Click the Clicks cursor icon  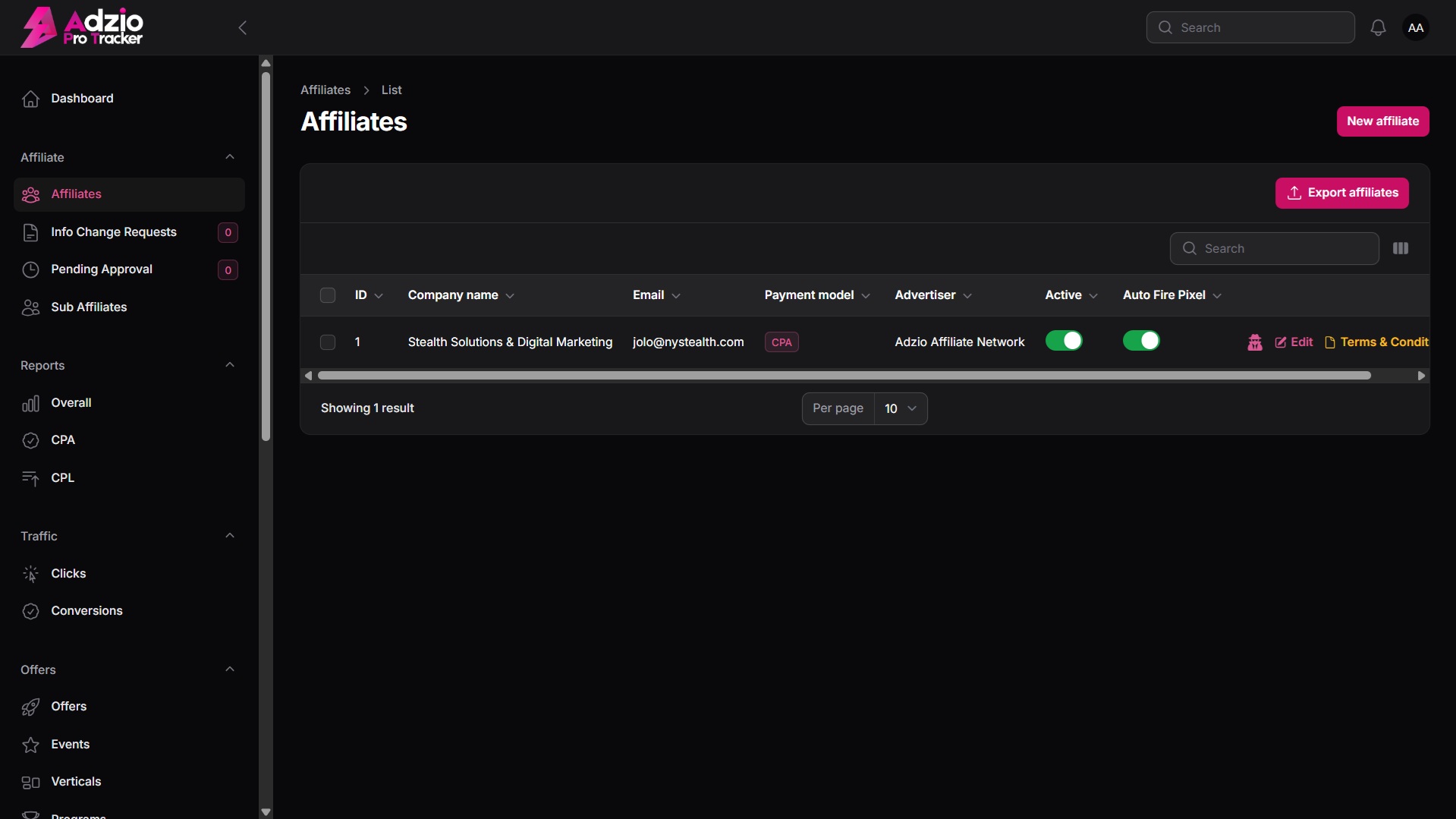[x=30, y=574]
